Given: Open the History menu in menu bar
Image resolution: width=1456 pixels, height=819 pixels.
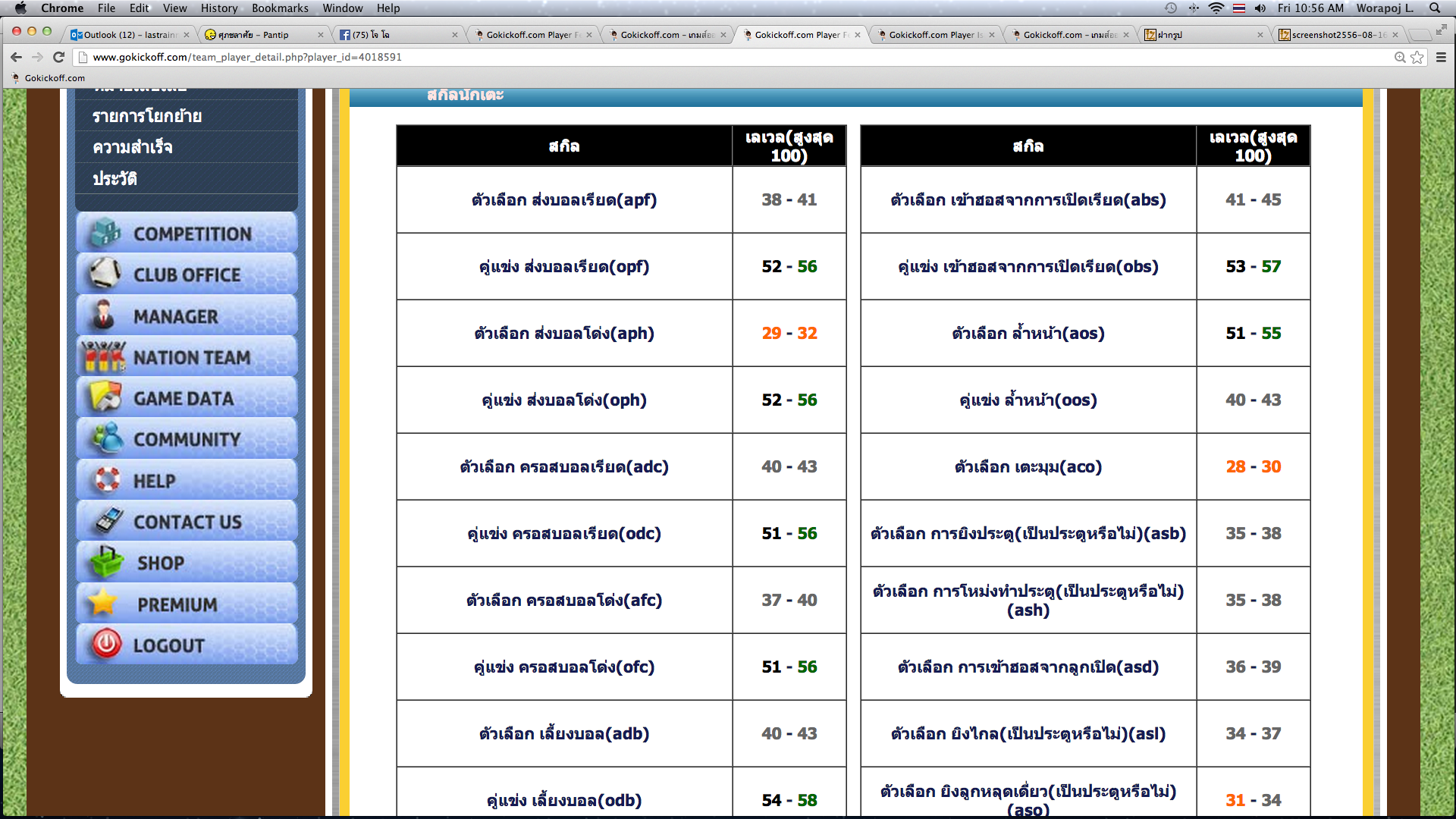Looking at the screenshot, I should (x=218, y=8).
